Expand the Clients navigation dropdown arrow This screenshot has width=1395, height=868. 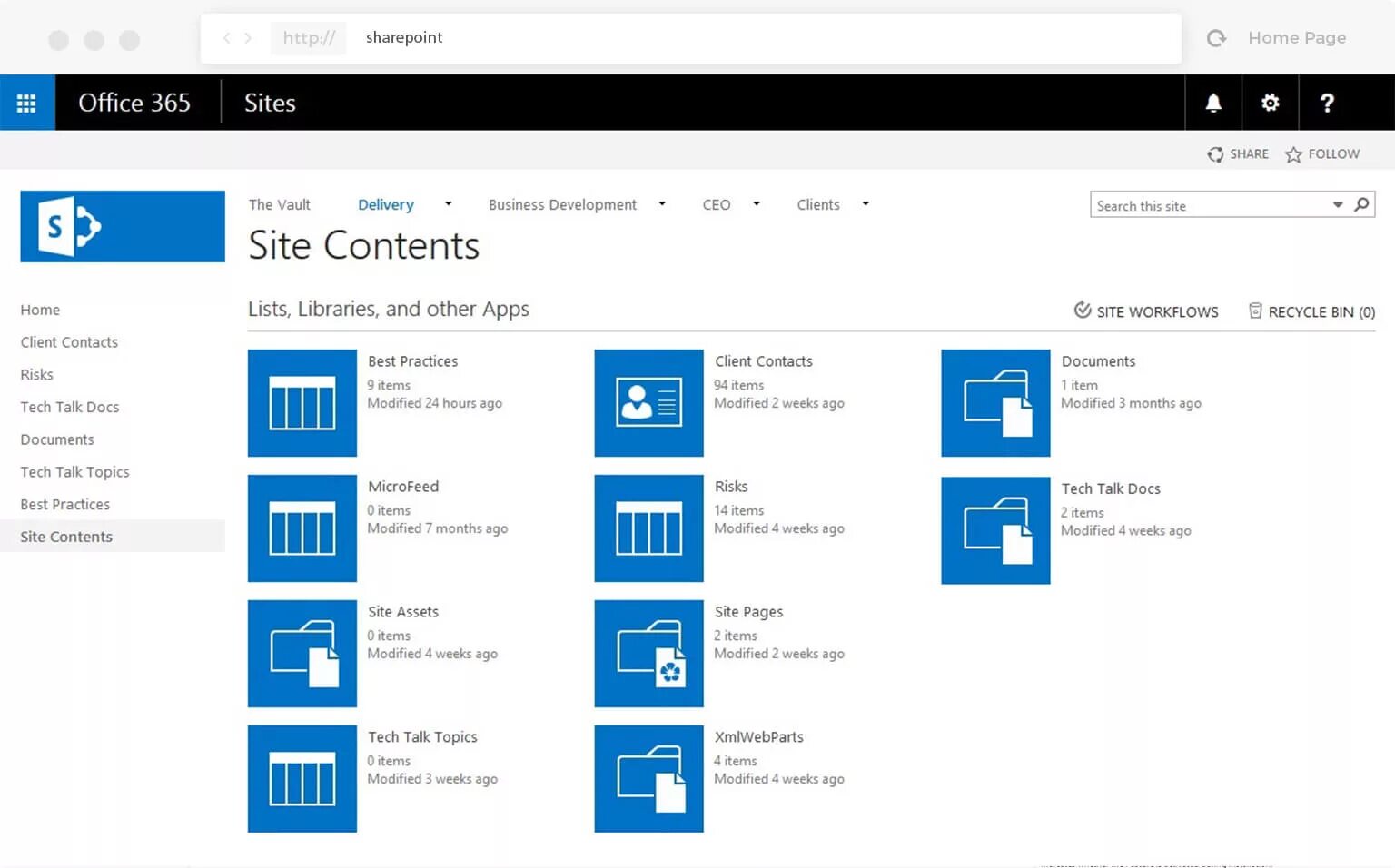coord(866,204)
